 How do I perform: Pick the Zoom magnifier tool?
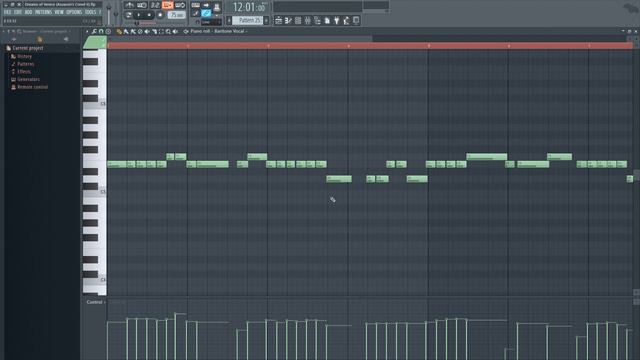coord(168,31)
